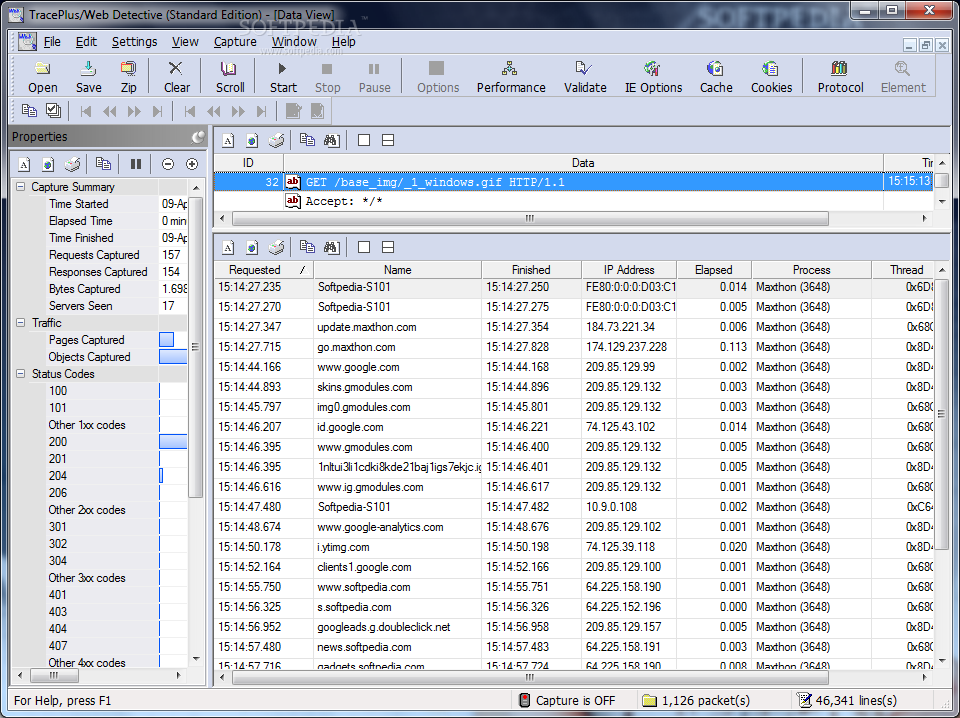This screenshot has height=718, width=960.
Task: Click the print icon in the Properties toolbar
Action: [x=72, y=164]
